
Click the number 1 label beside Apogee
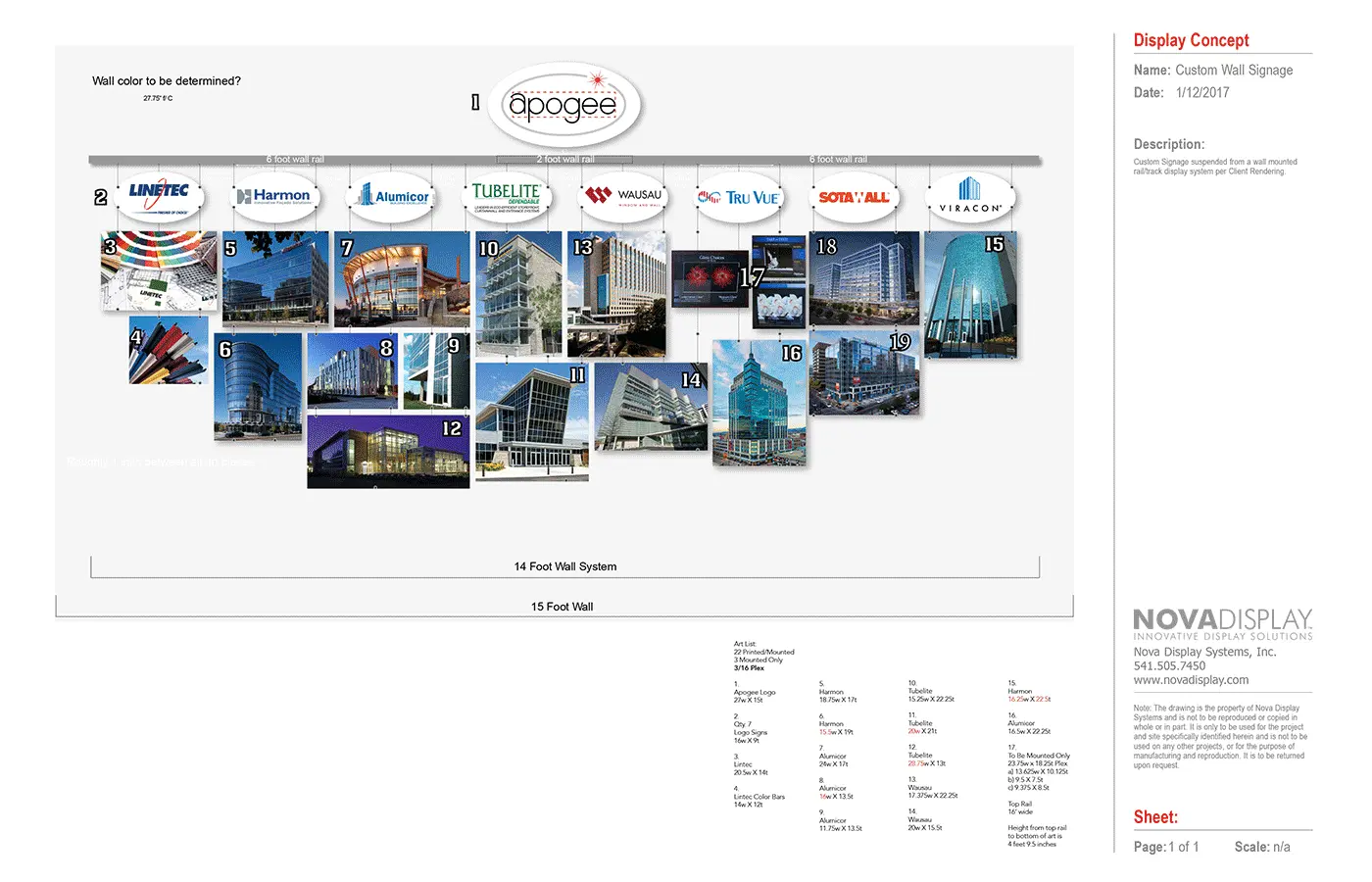(x=475, y=102)
